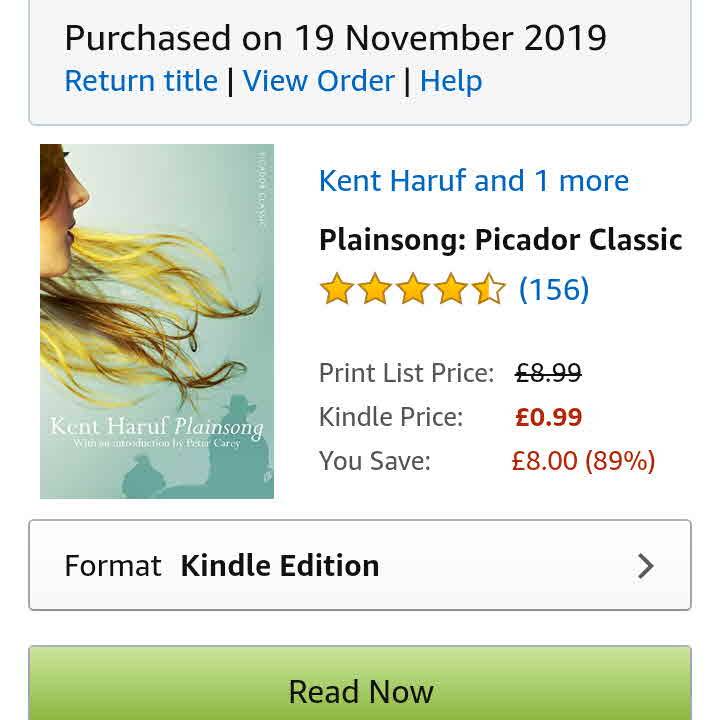Click the struck-through £8.99 list price
720x720 pixels.
(548, 372)
